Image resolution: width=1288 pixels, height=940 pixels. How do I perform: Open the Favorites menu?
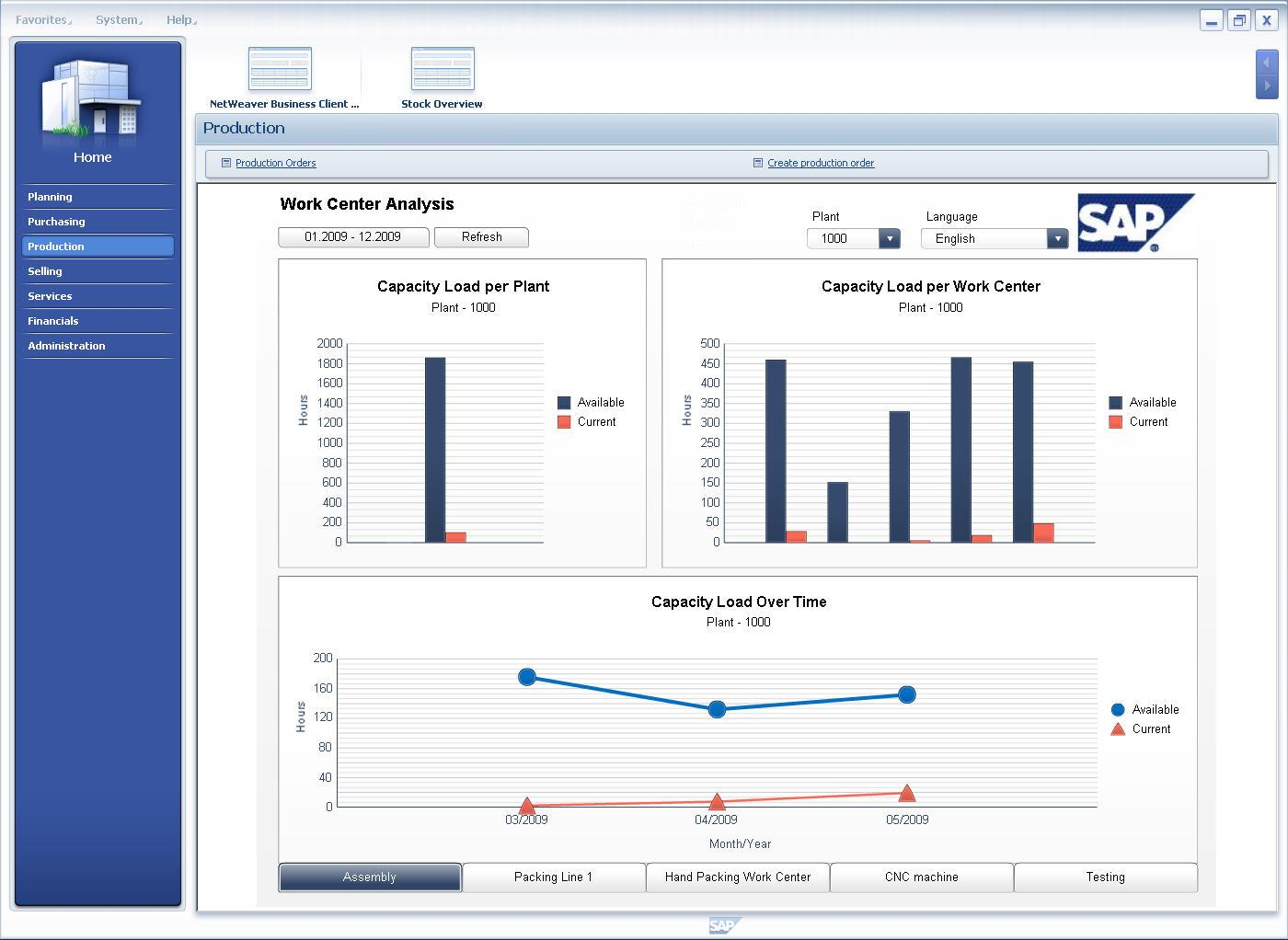point(42,19)
